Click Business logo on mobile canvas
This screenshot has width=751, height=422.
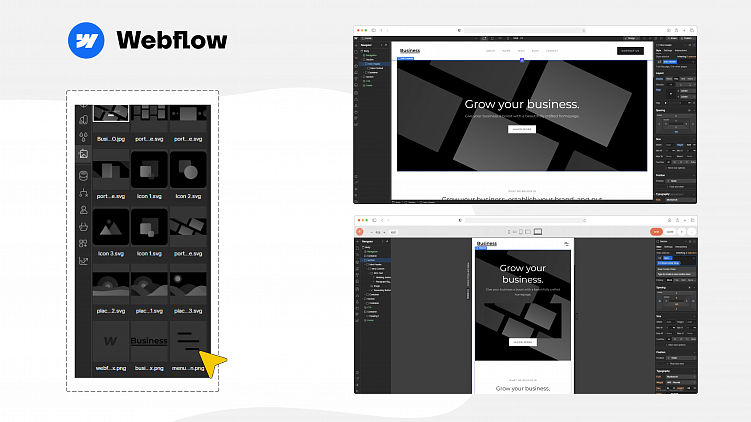tap(487, 243)
